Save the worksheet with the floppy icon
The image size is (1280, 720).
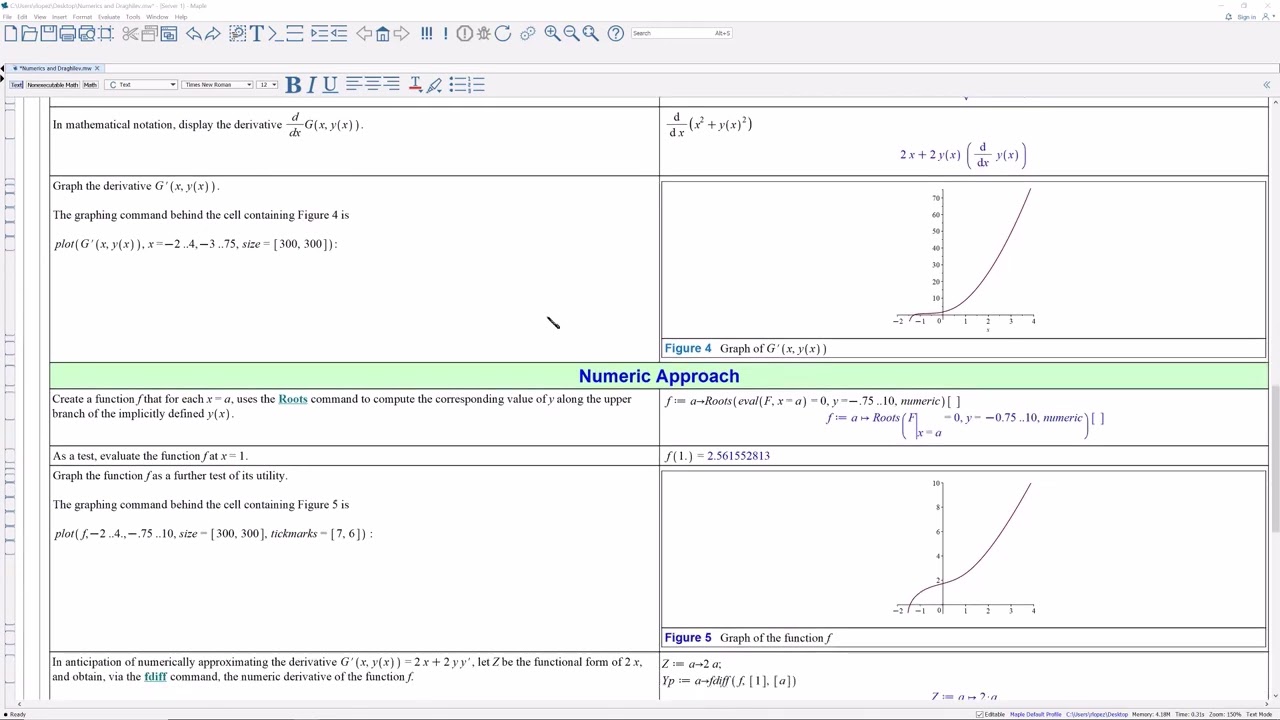[48, 34]
